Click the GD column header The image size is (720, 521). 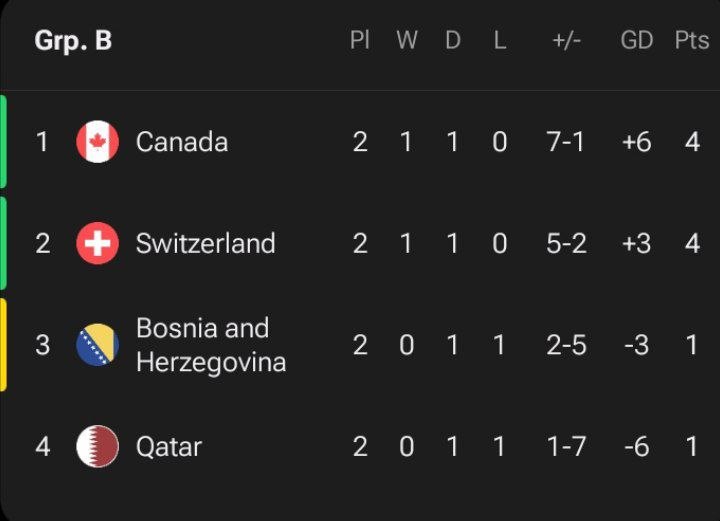(636, 40)
